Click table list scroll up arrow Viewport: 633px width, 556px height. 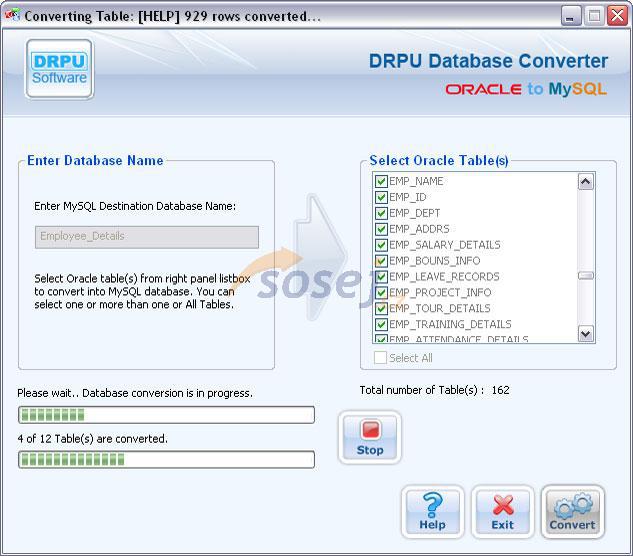coord(586,182)
